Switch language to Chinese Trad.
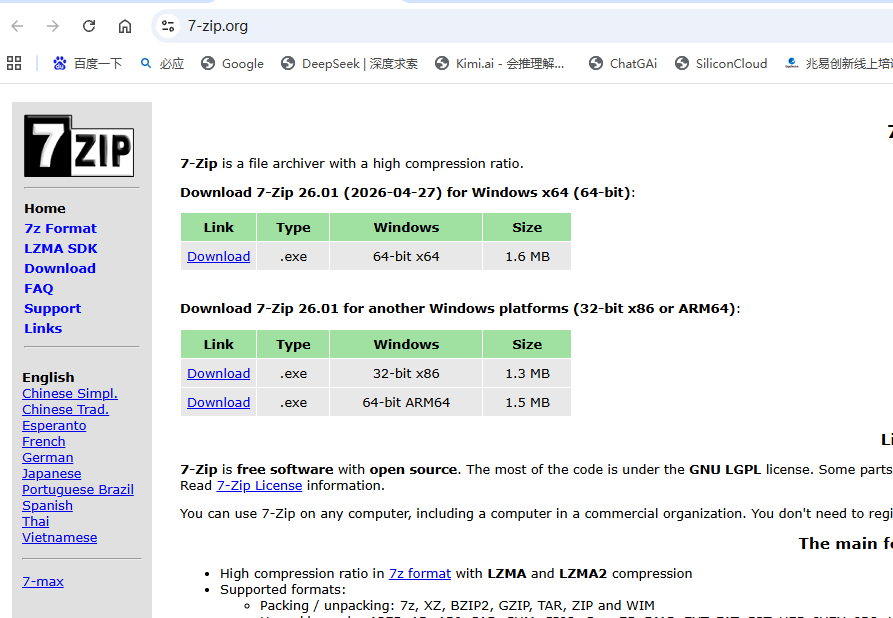 point(65,410)
